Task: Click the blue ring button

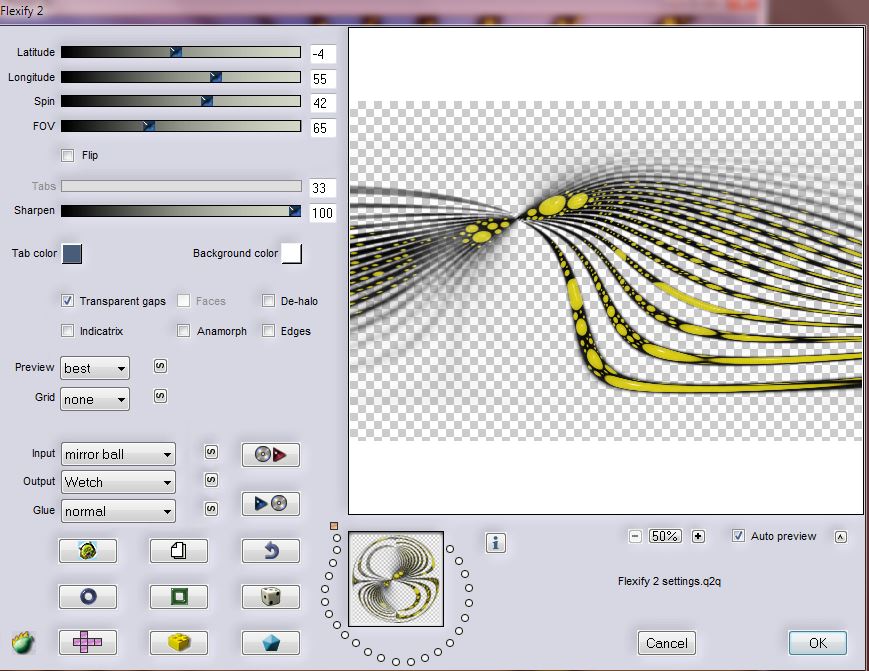Action: click(88, 597)
